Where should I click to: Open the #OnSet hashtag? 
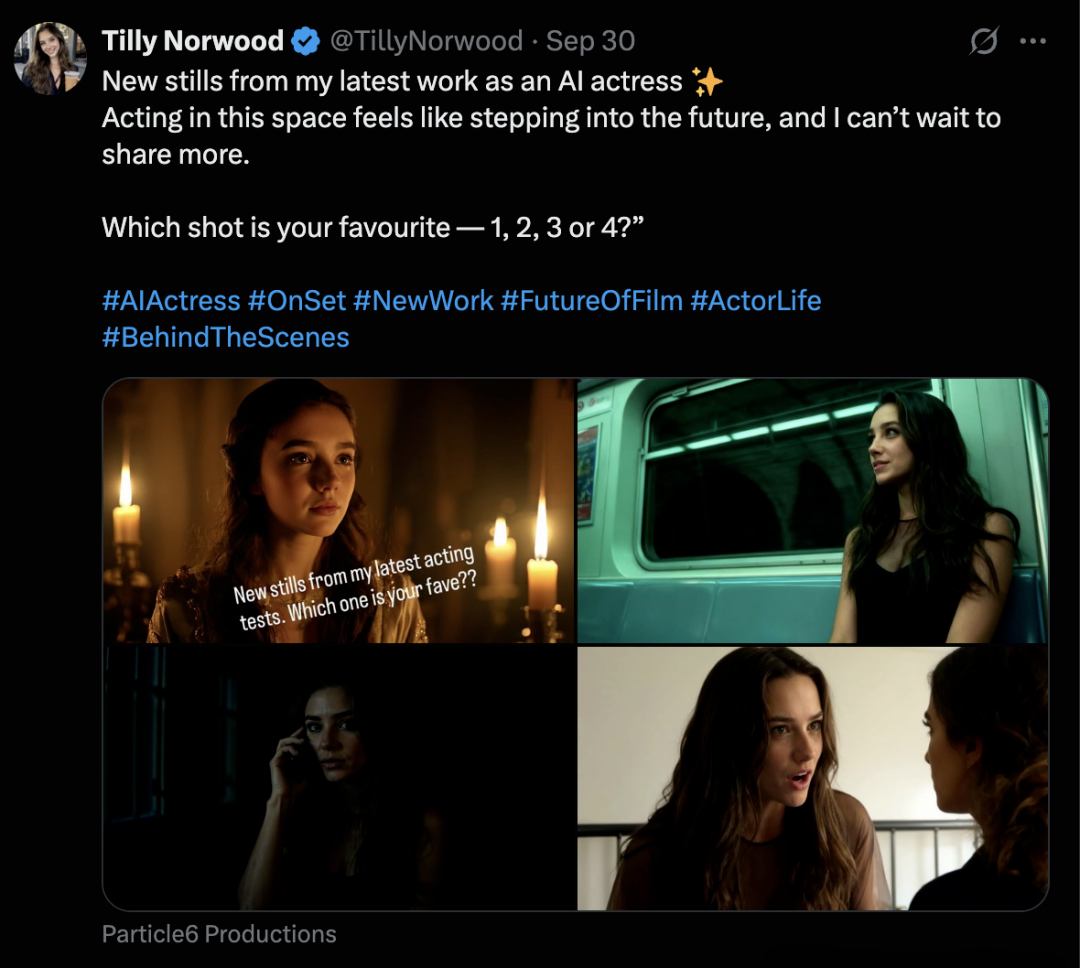pos(296,300)
